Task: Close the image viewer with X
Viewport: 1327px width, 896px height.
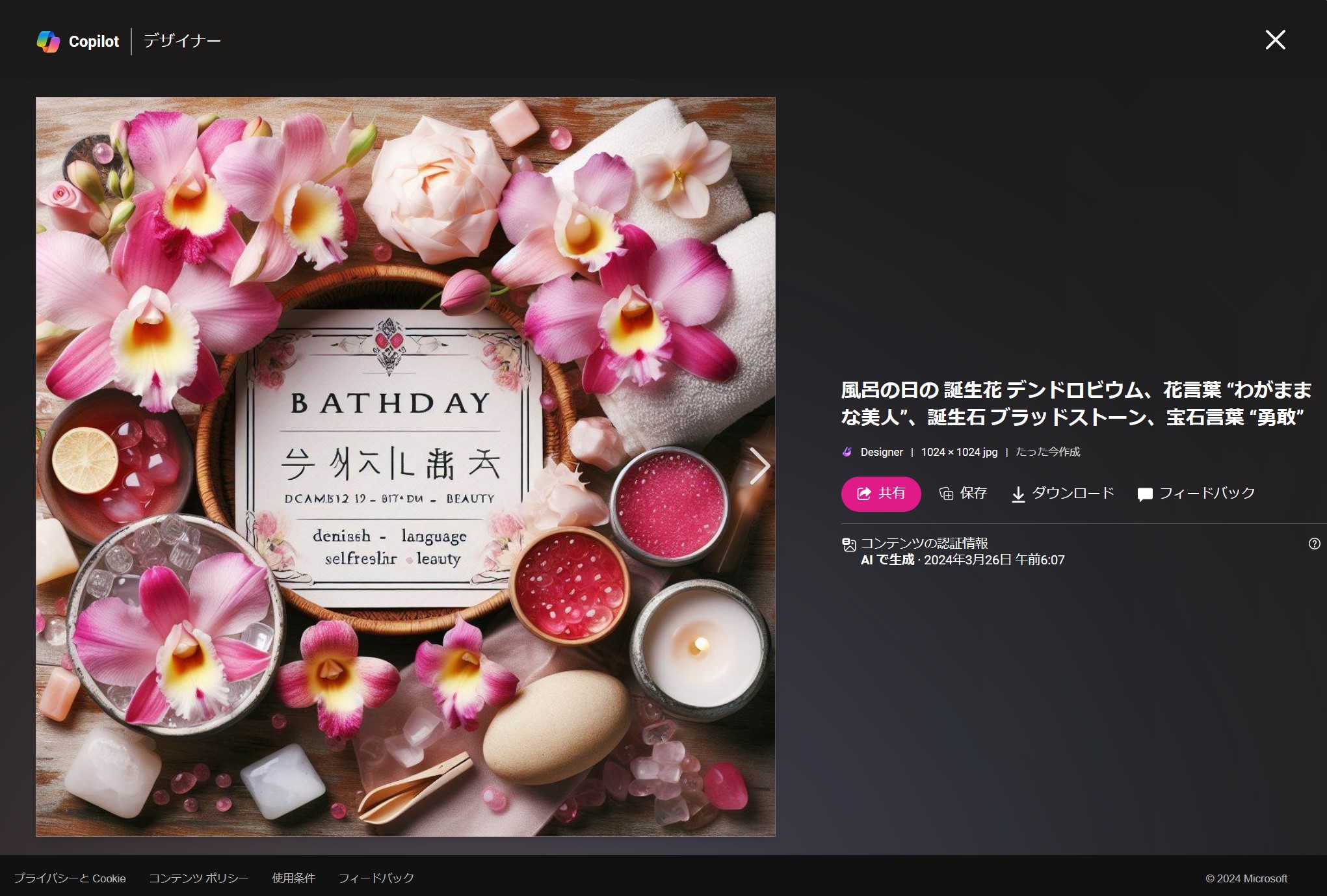Action: coord(1275,40)
